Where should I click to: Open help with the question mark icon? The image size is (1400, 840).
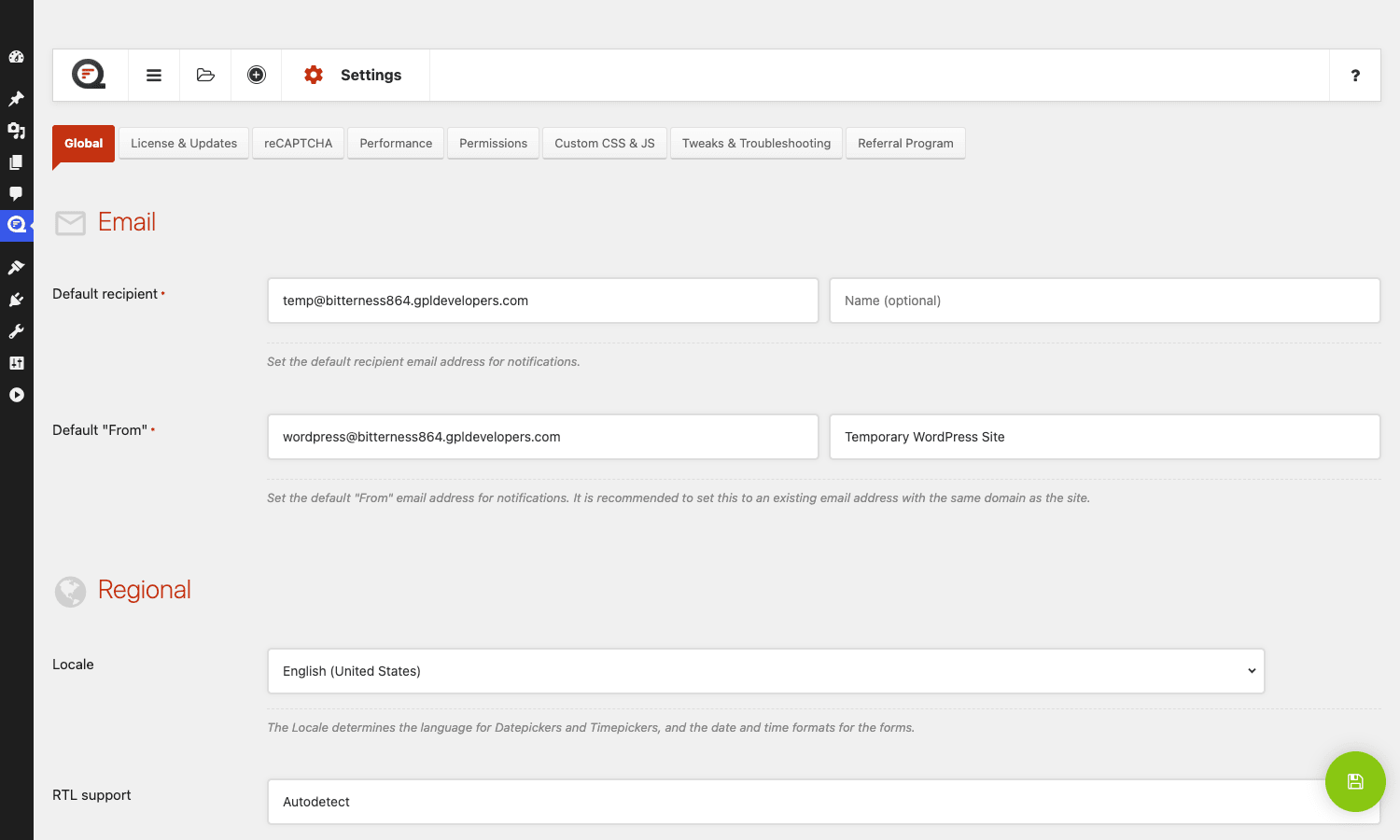(x=1355, y=76)
